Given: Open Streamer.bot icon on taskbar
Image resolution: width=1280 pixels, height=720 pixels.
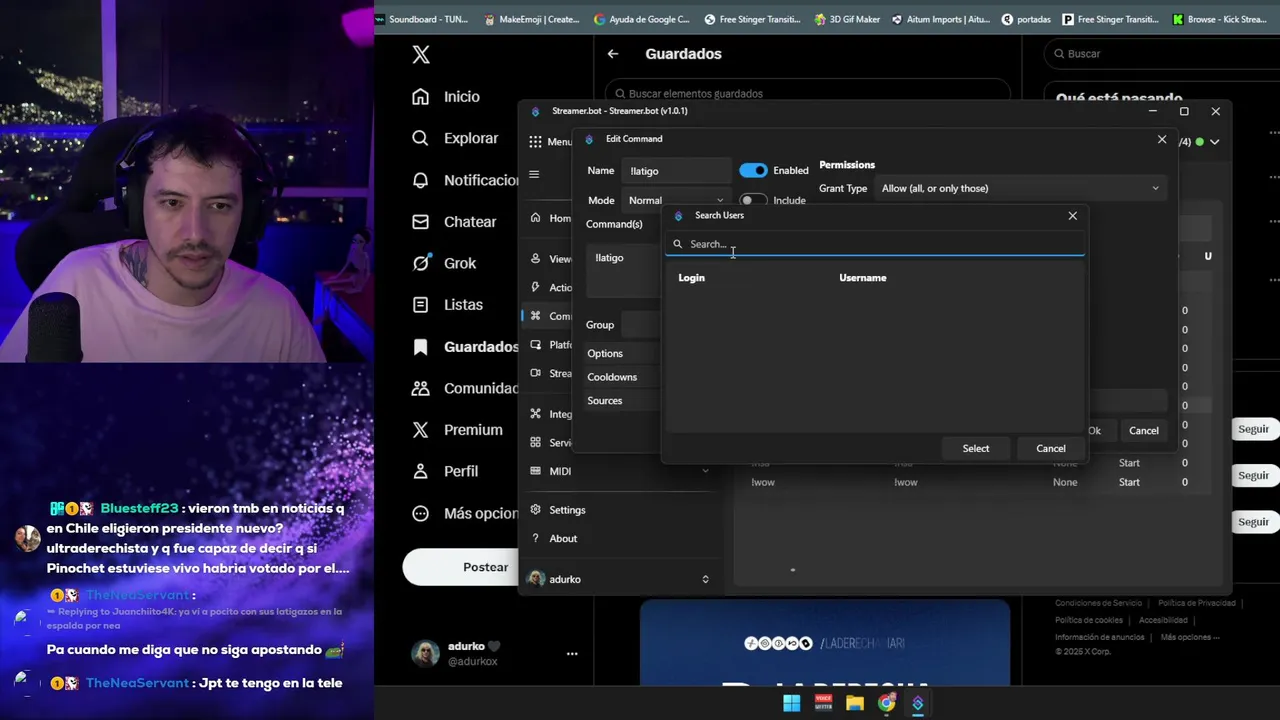Looking at the screenshot, I should pos(918,703).
